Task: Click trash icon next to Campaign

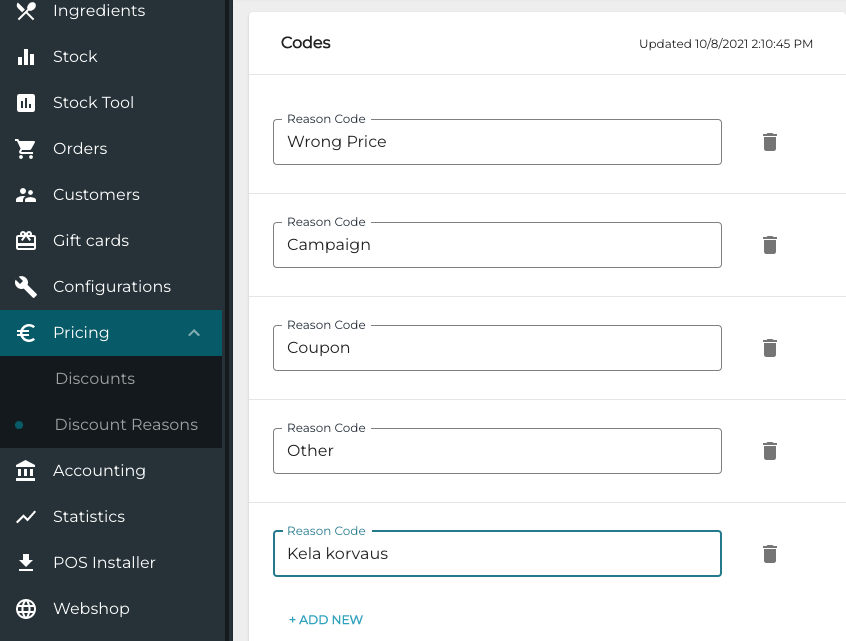Action: (769, 245)
